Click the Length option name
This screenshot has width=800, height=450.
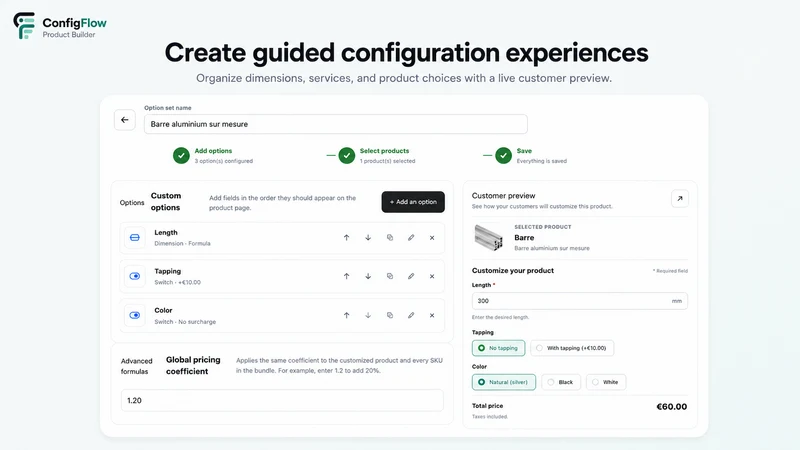tap(166, 233)
